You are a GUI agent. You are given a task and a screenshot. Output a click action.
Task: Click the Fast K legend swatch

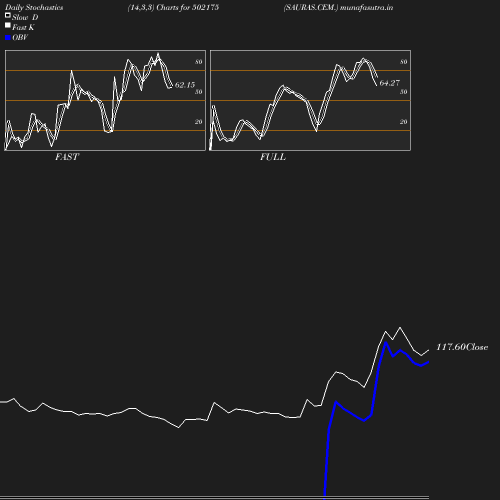coord(8,25)
